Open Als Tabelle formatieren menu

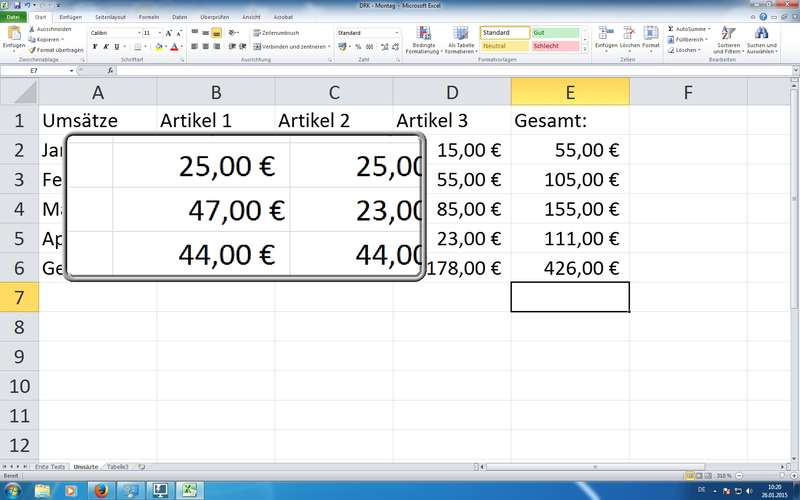[x=461, y=40]
